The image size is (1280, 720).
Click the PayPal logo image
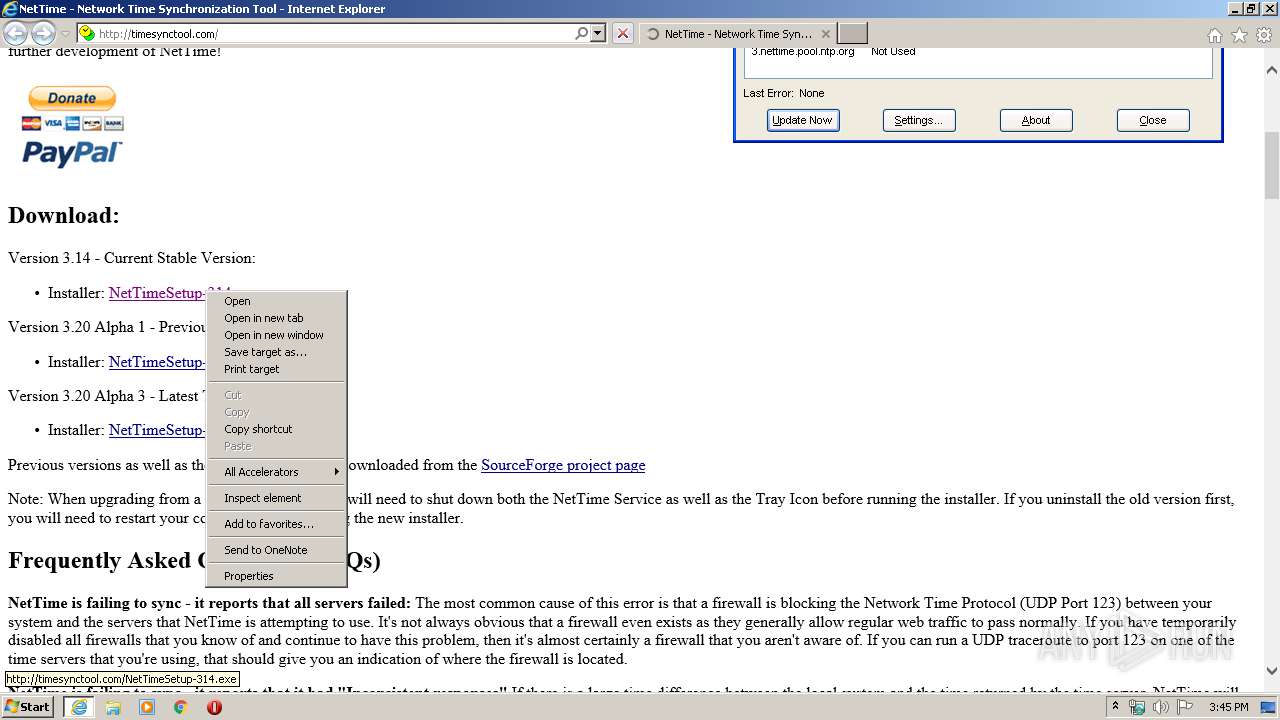point(72,153)
